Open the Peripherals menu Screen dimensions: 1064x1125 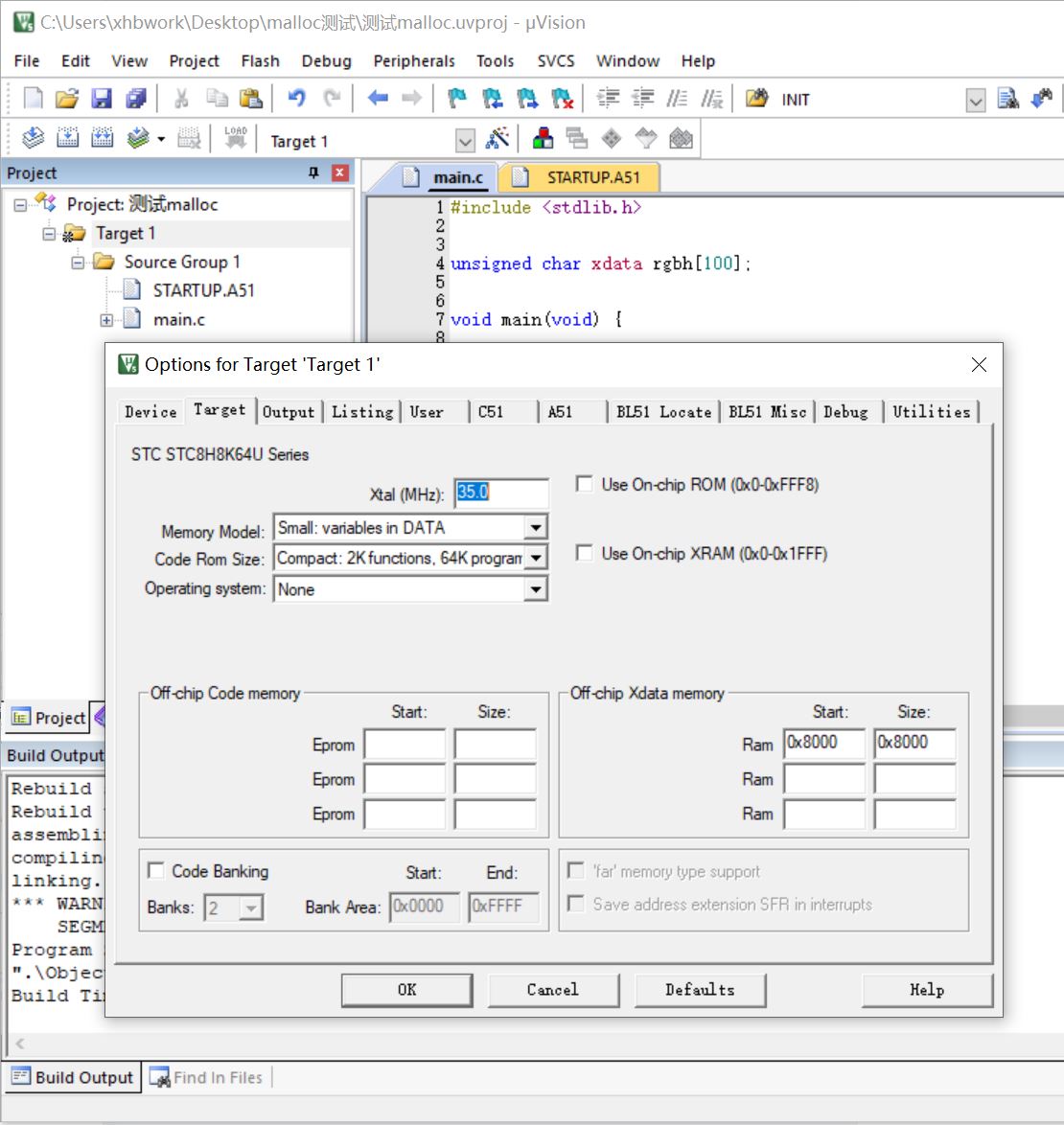click(x=414, y=61)
